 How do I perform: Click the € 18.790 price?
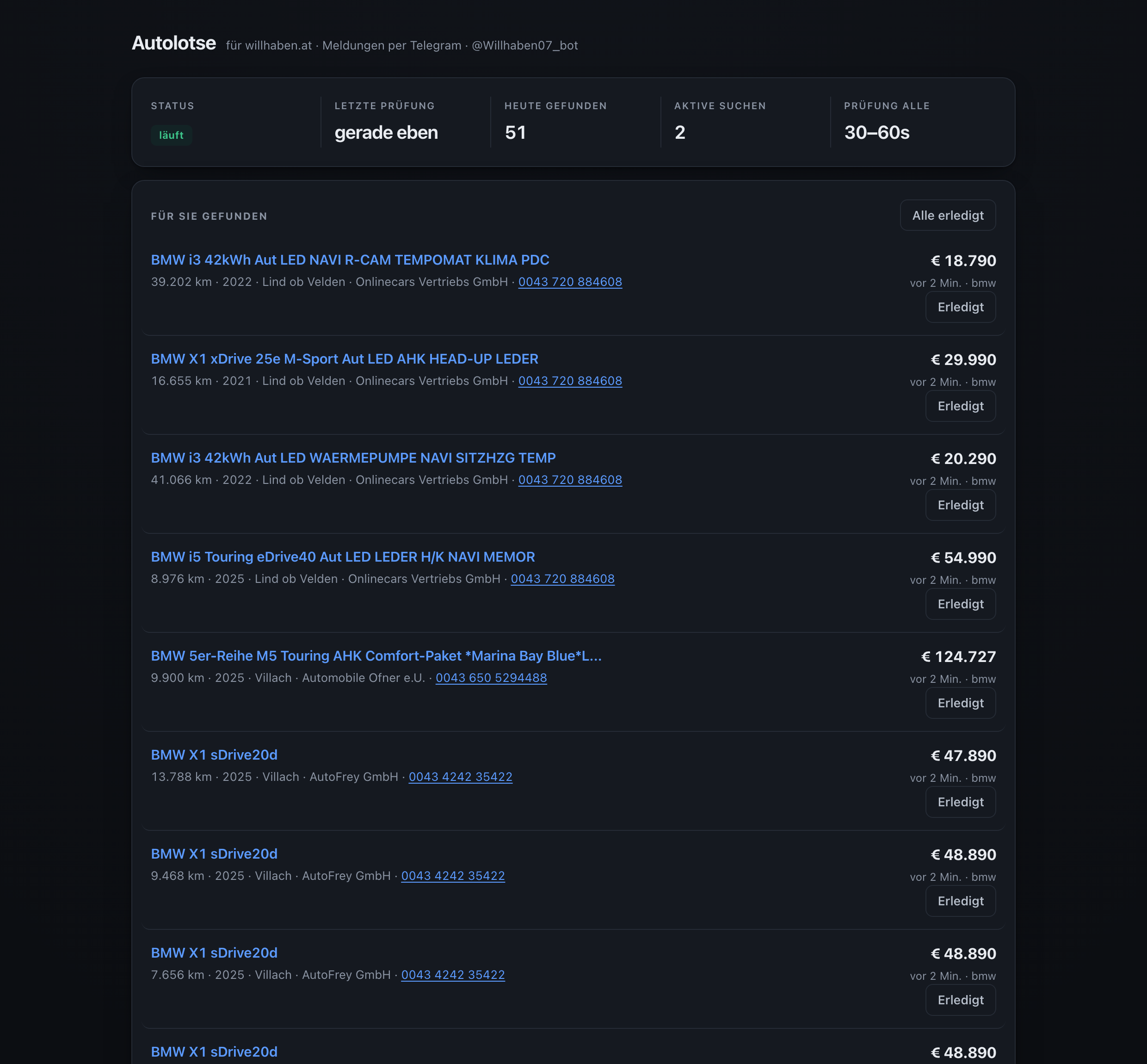(x=963, y=261)
